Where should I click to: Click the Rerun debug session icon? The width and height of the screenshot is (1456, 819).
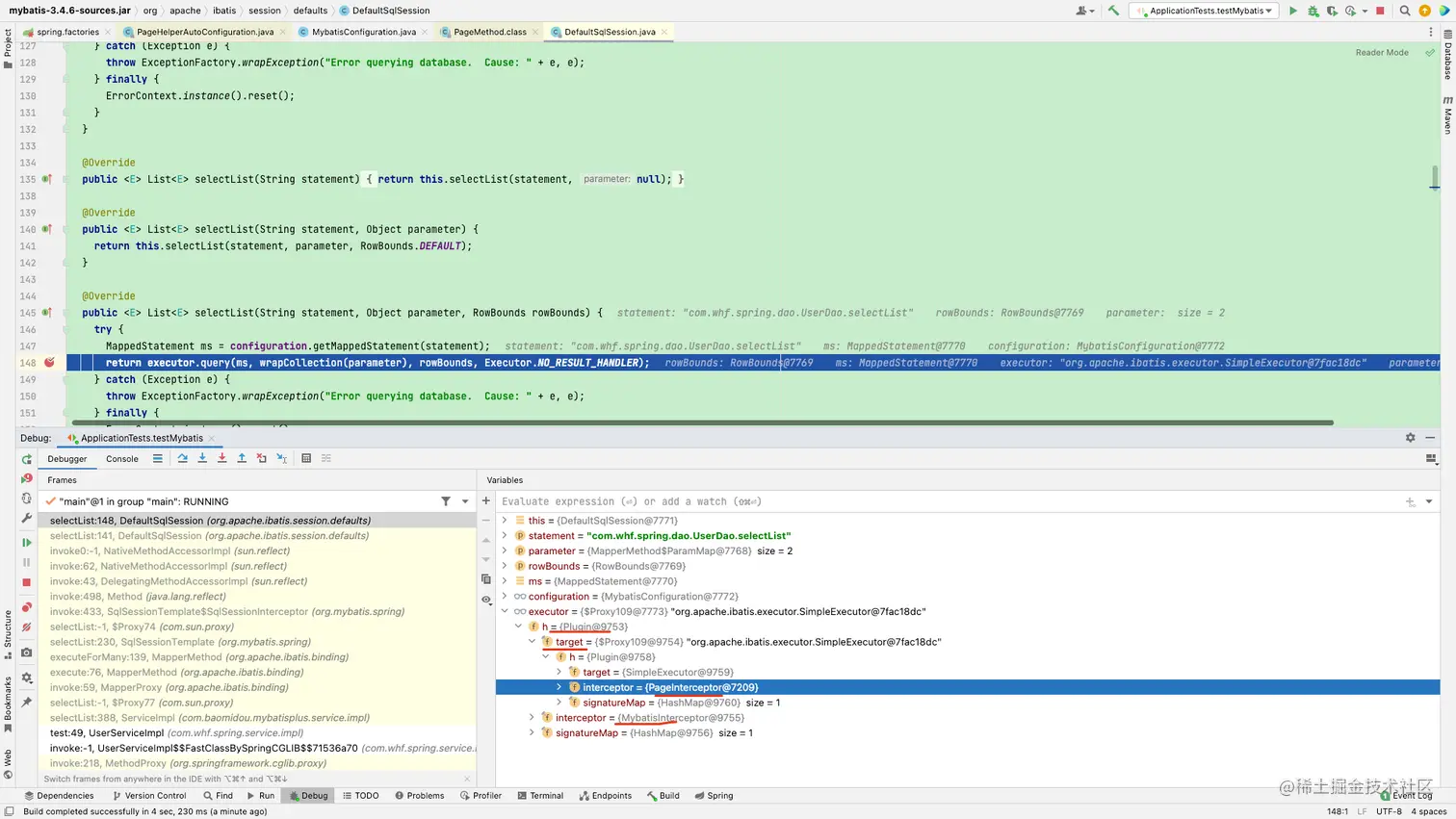[27, 459]
